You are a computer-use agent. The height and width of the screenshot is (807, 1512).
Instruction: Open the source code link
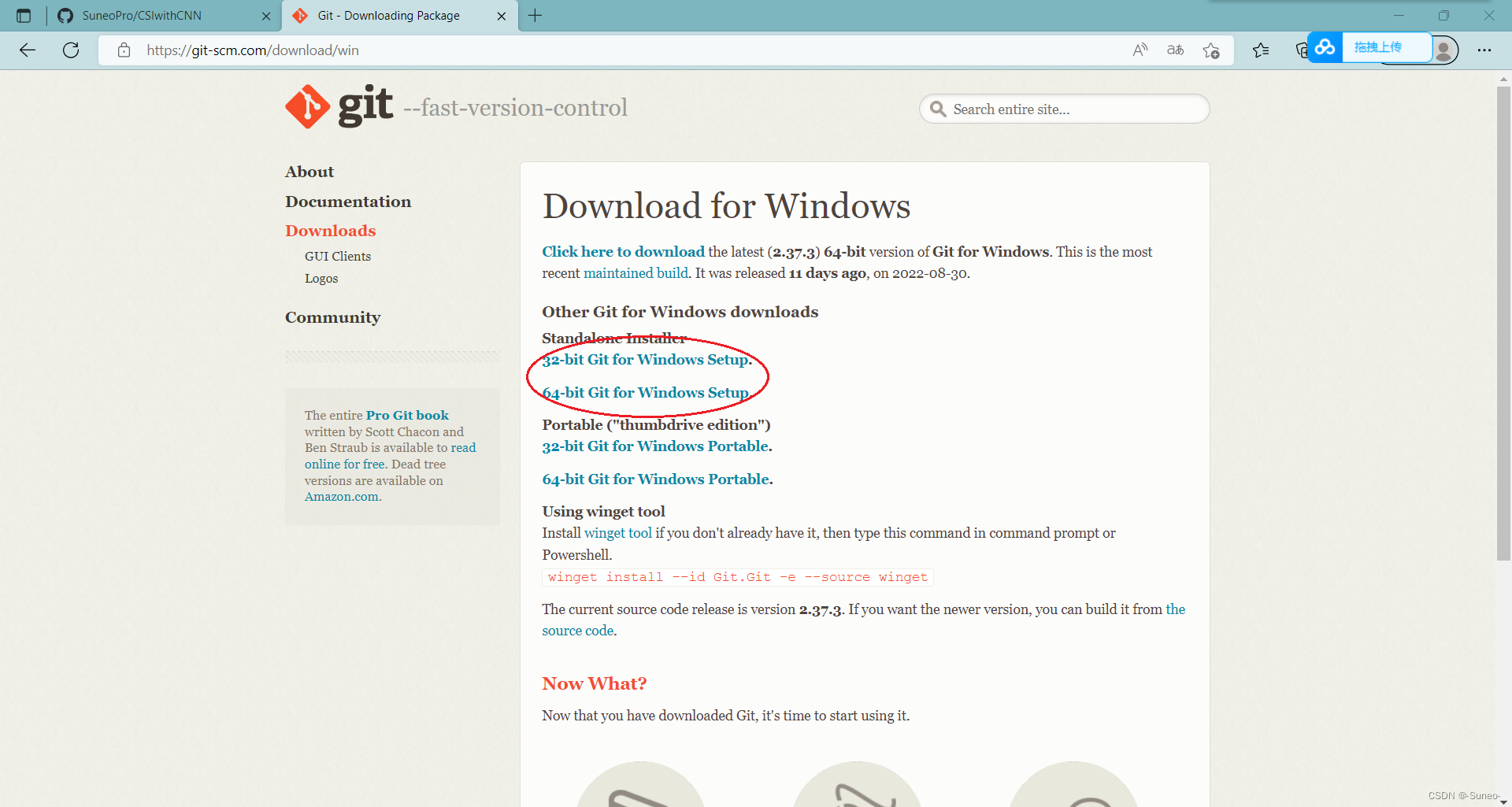click(x=578, y=631)
